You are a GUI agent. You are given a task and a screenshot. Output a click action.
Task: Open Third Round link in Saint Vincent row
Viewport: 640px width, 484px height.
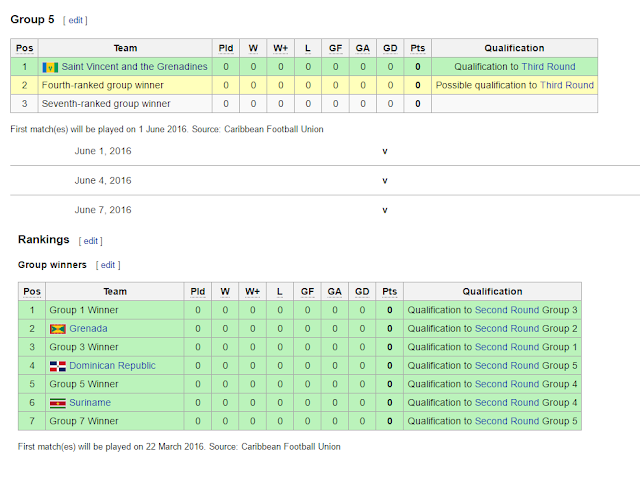point(548,67)
